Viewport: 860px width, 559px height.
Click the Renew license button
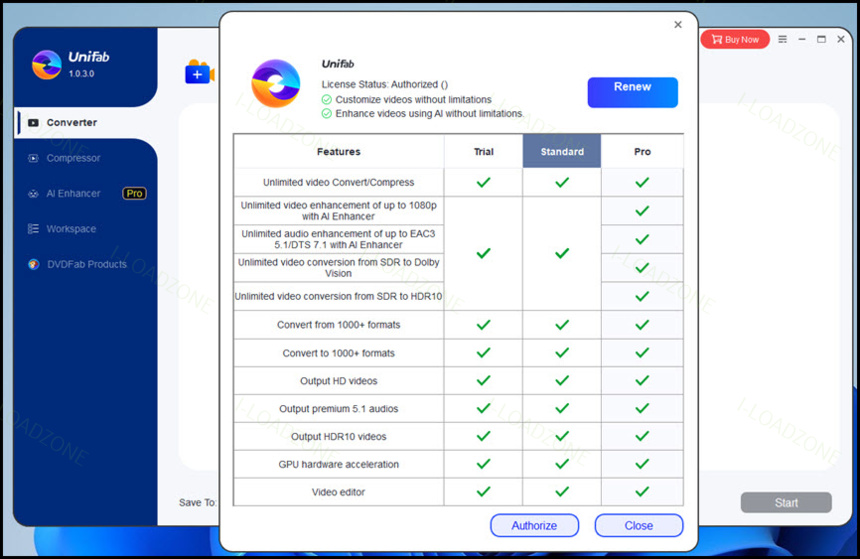632,92
